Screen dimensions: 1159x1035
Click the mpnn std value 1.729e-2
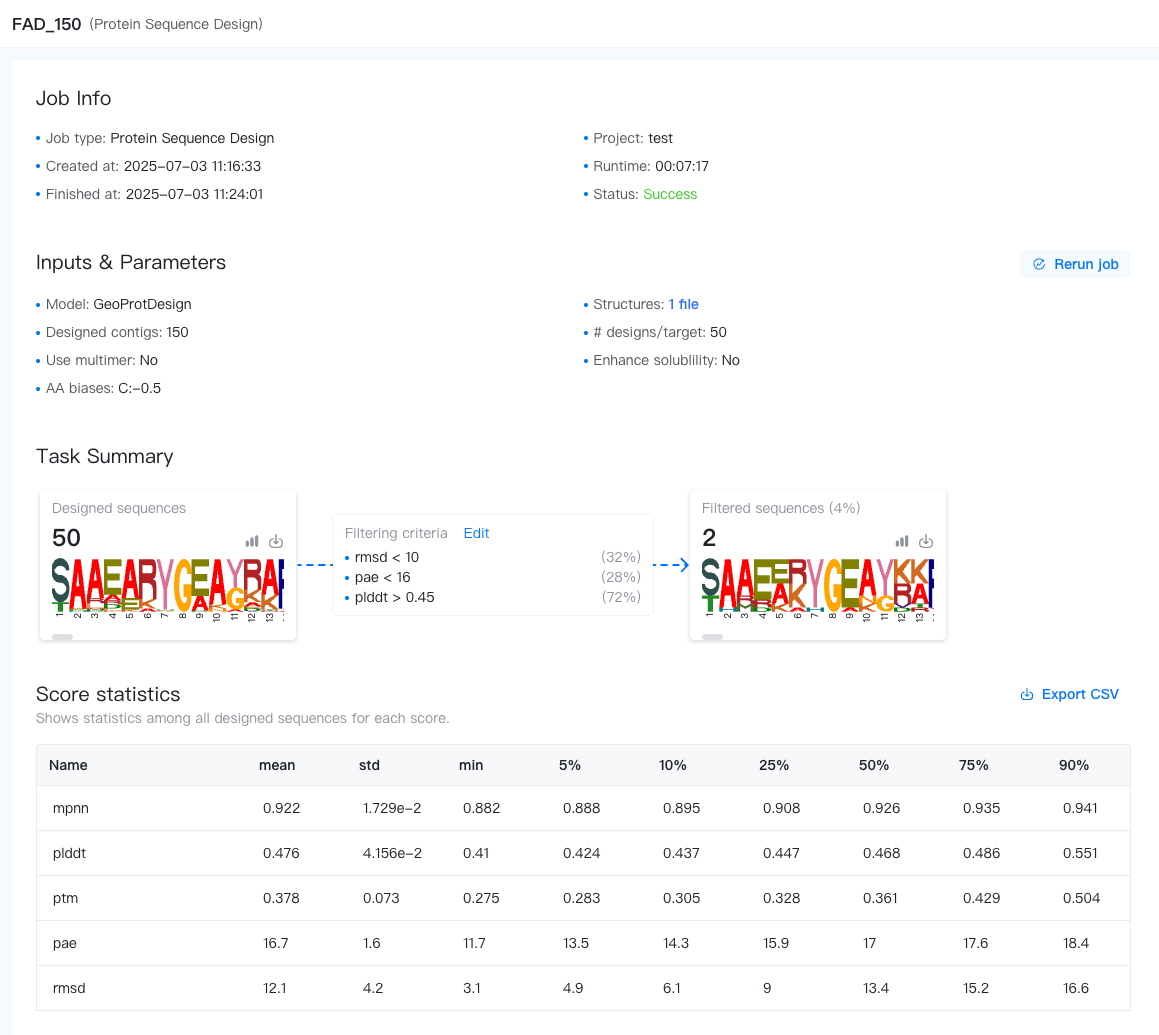pos(392,808)
